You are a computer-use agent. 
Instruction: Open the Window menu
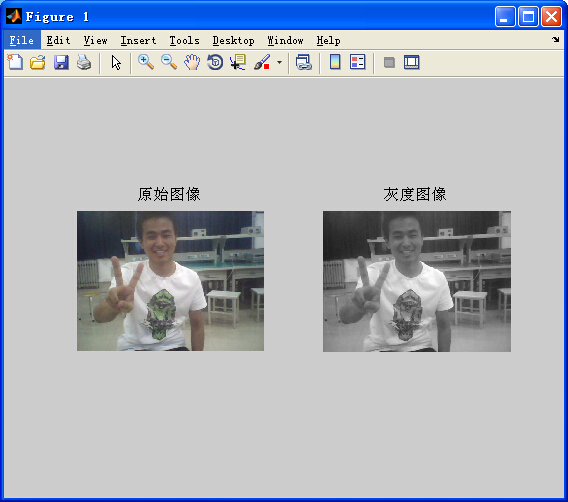(285, 41)
